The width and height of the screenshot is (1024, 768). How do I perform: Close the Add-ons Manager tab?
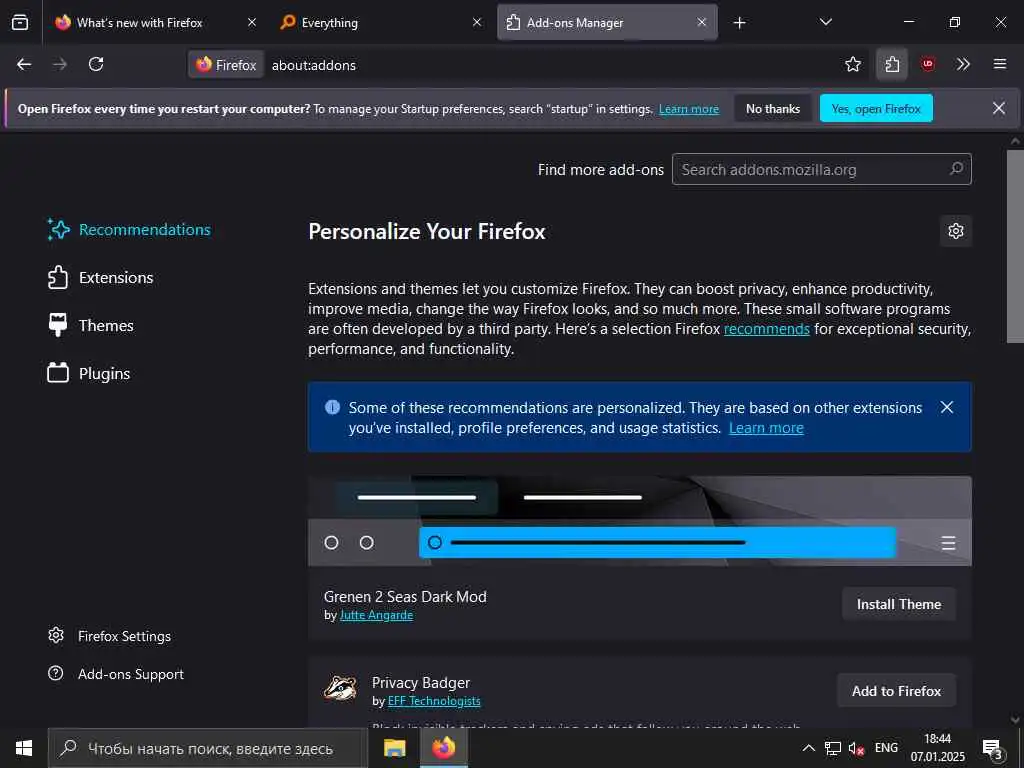pyautogui.click(x=701, y=22)
